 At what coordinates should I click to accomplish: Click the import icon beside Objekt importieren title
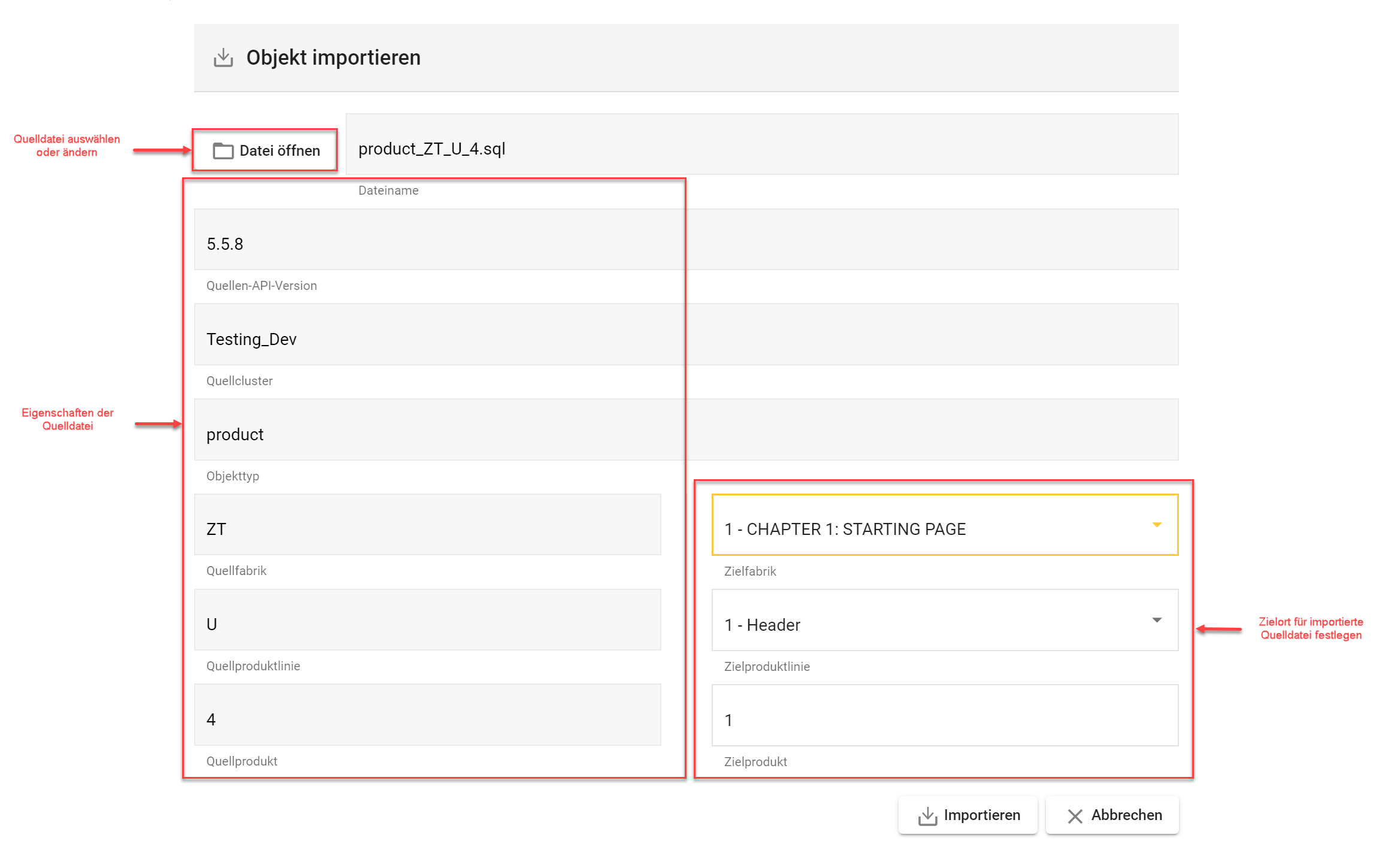point(223,58)
